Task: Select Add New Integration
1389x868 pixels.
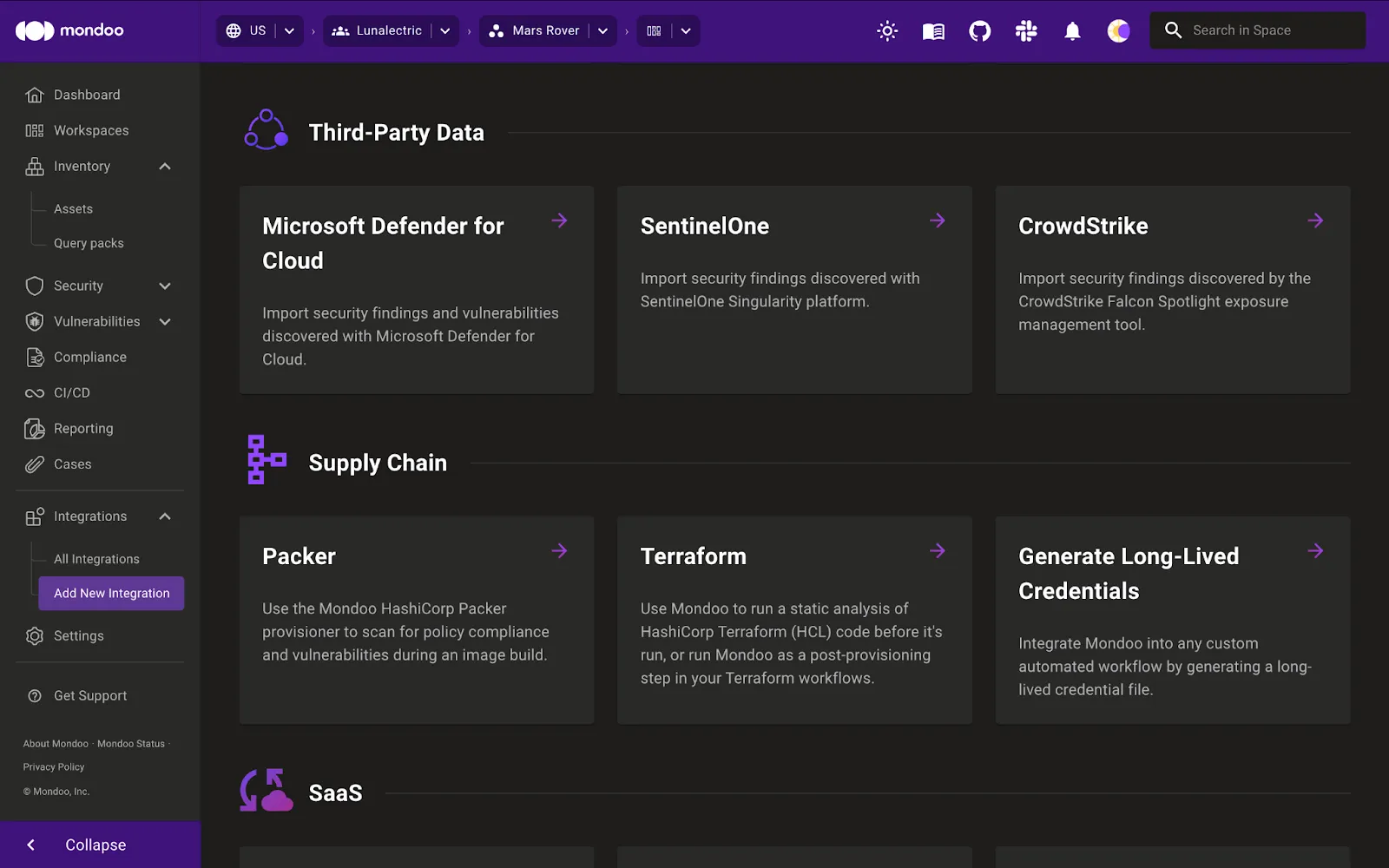Action: [111, 594]
